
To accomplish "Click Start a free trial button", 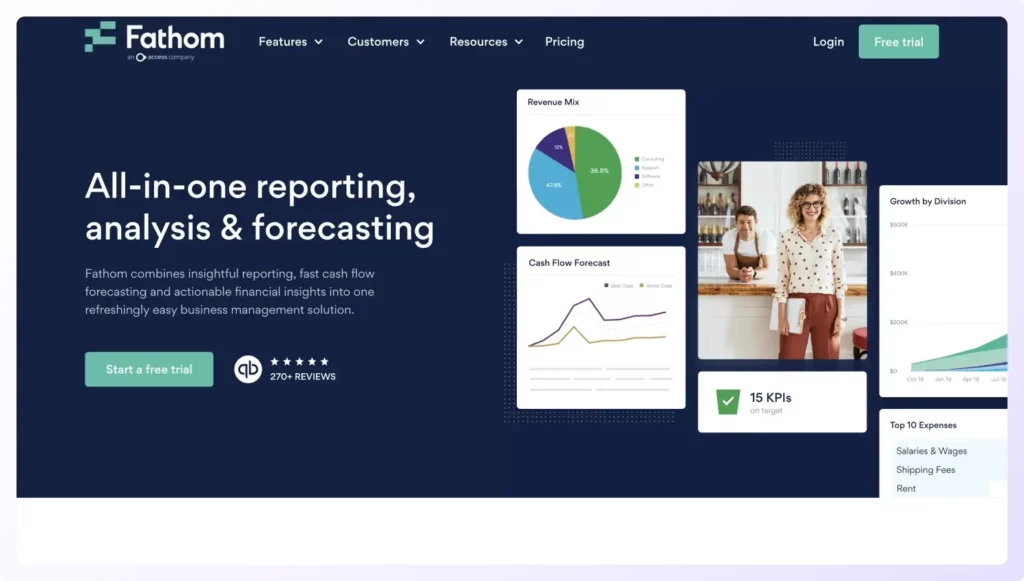I will coord(149,369).
